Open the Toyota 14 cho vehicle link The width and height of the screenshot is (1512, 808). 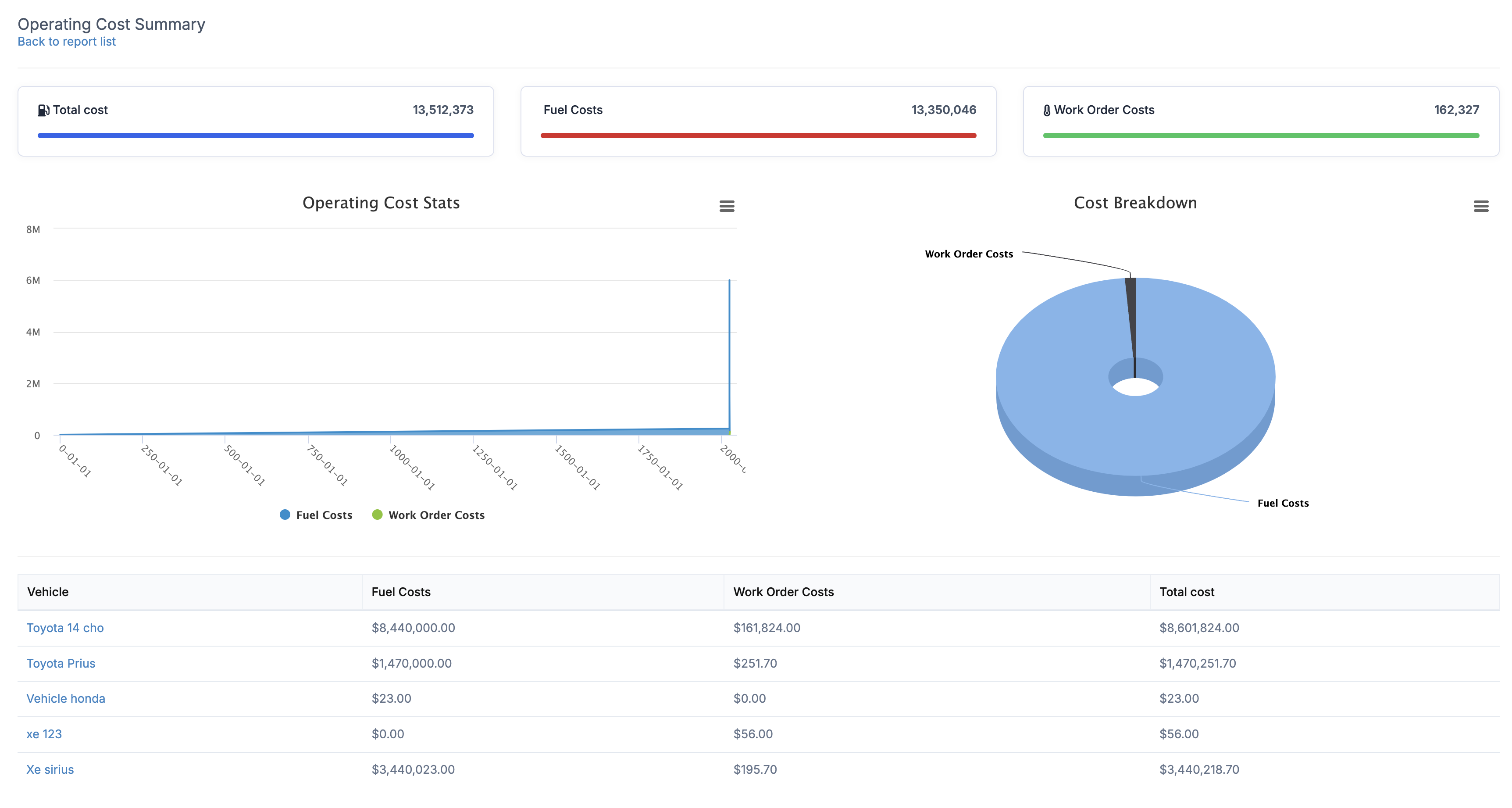coord(65,628)
